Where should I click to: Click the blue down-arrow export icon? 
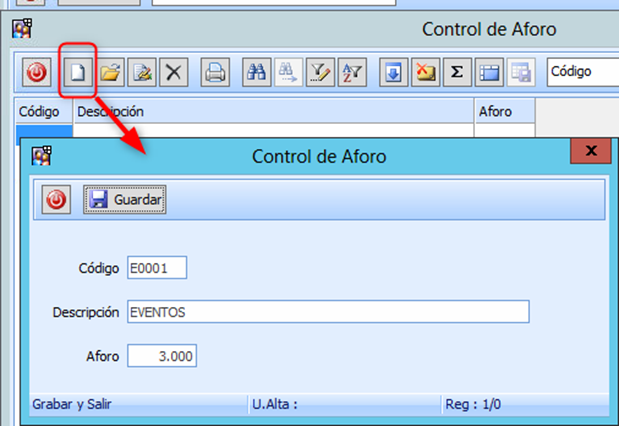[394, 72]
